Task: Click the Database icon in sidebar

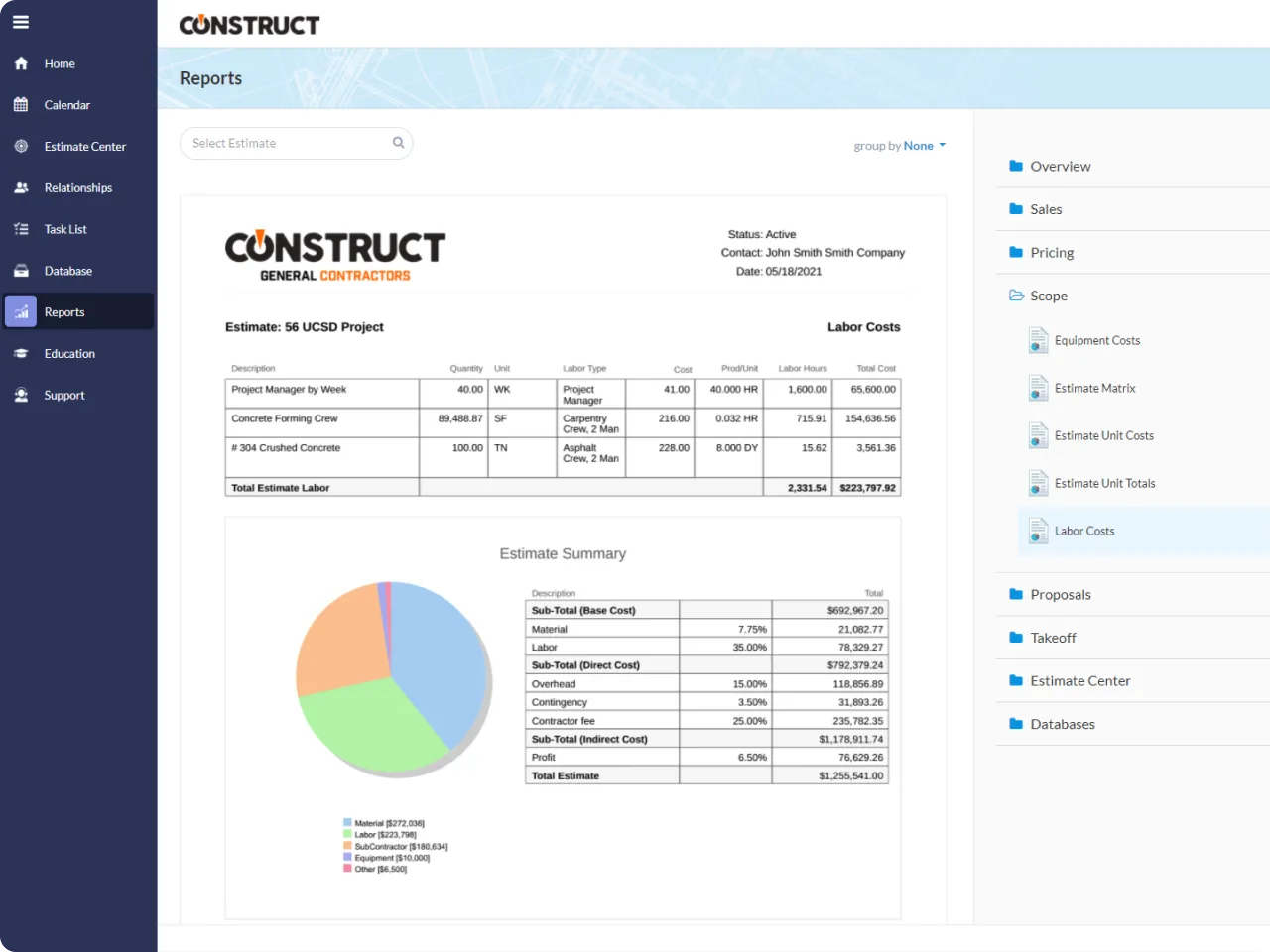Action: click(21, 271)
